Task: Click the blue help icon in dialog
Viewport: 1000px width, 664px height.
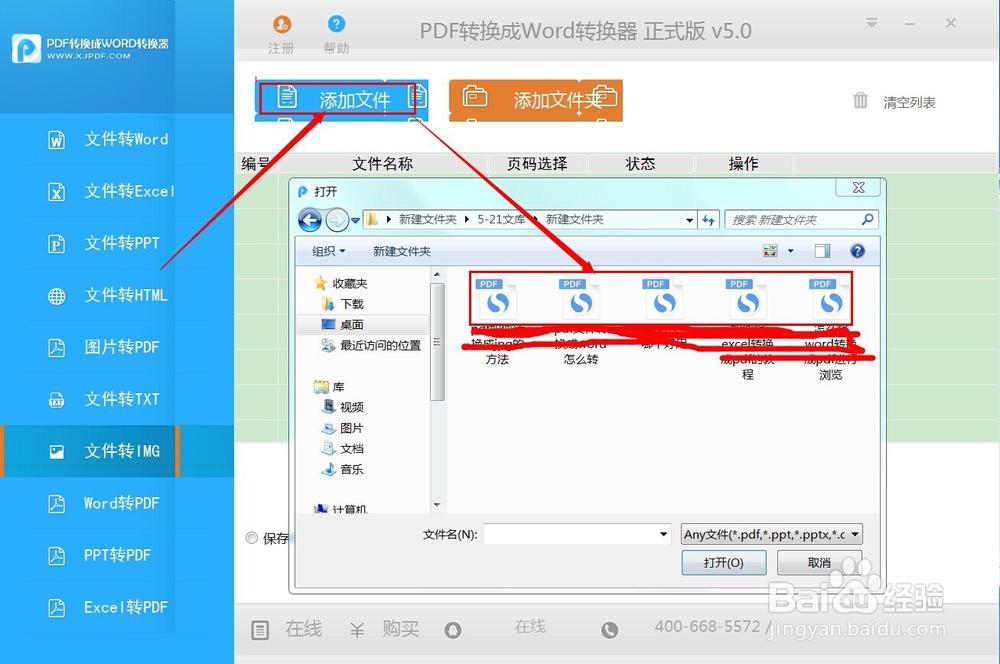Action: coord(858,251)
